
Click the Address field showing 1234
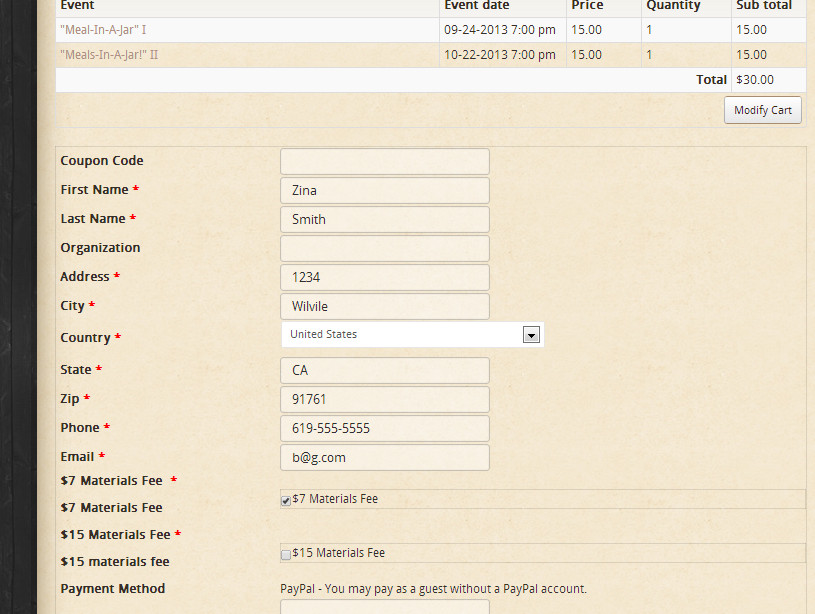pos(385,278)
